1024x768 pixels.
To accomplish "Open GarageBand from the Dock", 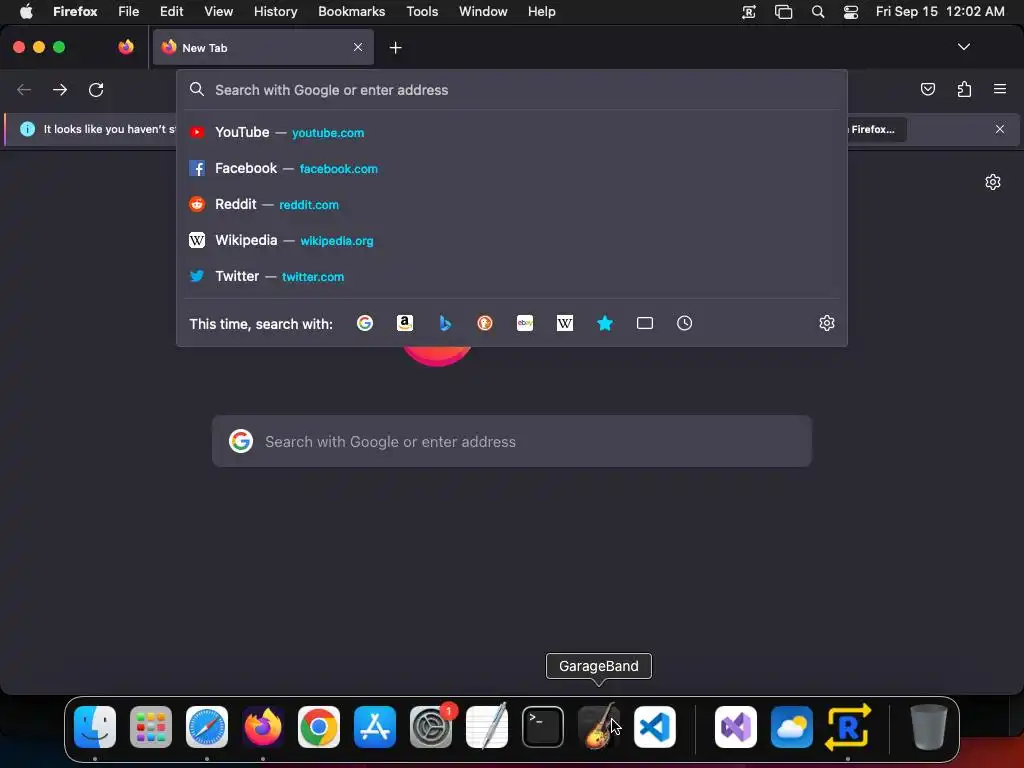I will (599, 726).
